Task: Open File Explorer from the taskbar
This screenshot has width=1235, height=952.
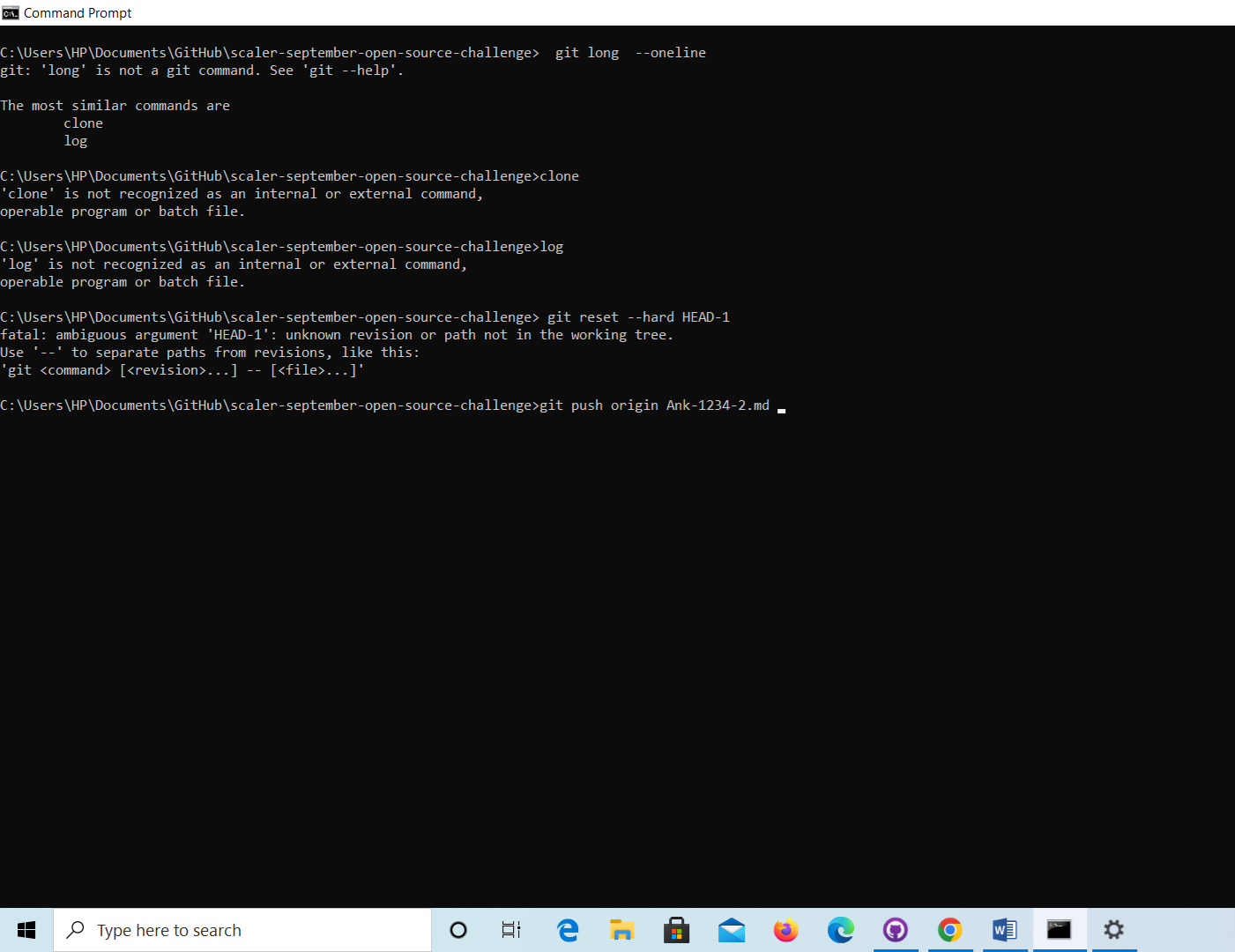Action: 621,930
